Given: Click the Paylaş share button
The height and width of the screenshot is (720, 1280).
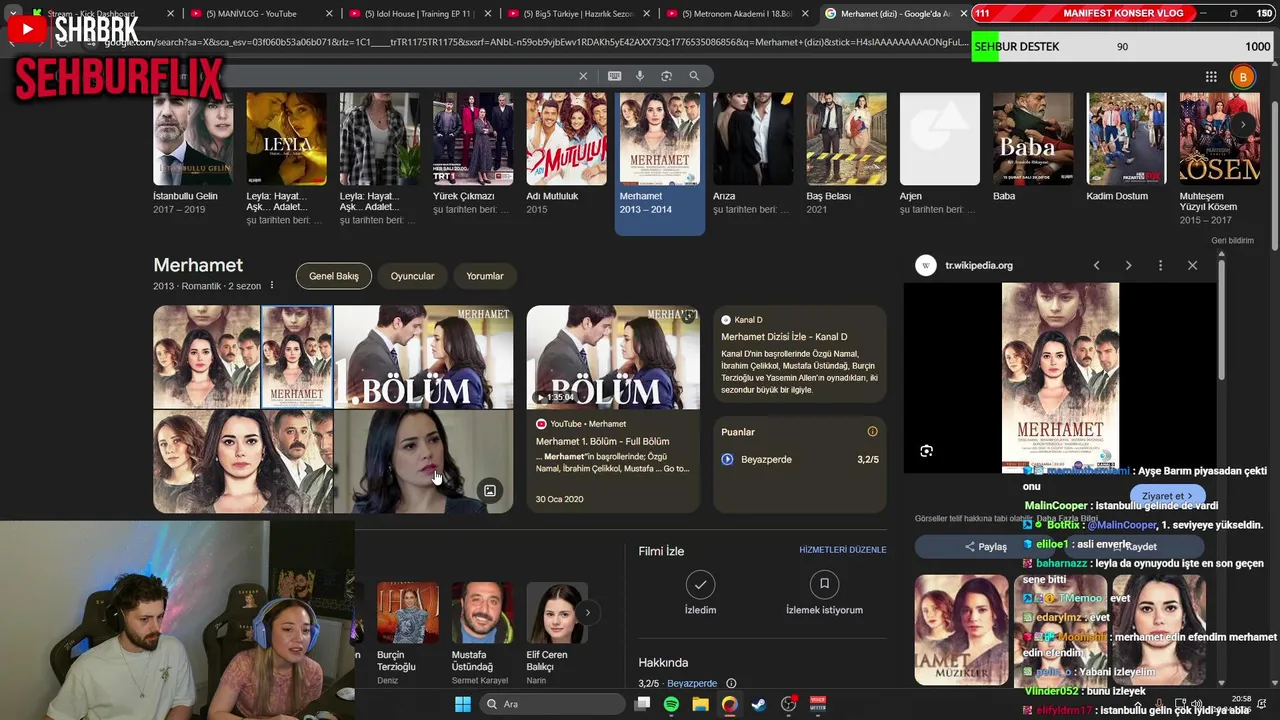Looking at the screenshot, I should click(986, 547).
